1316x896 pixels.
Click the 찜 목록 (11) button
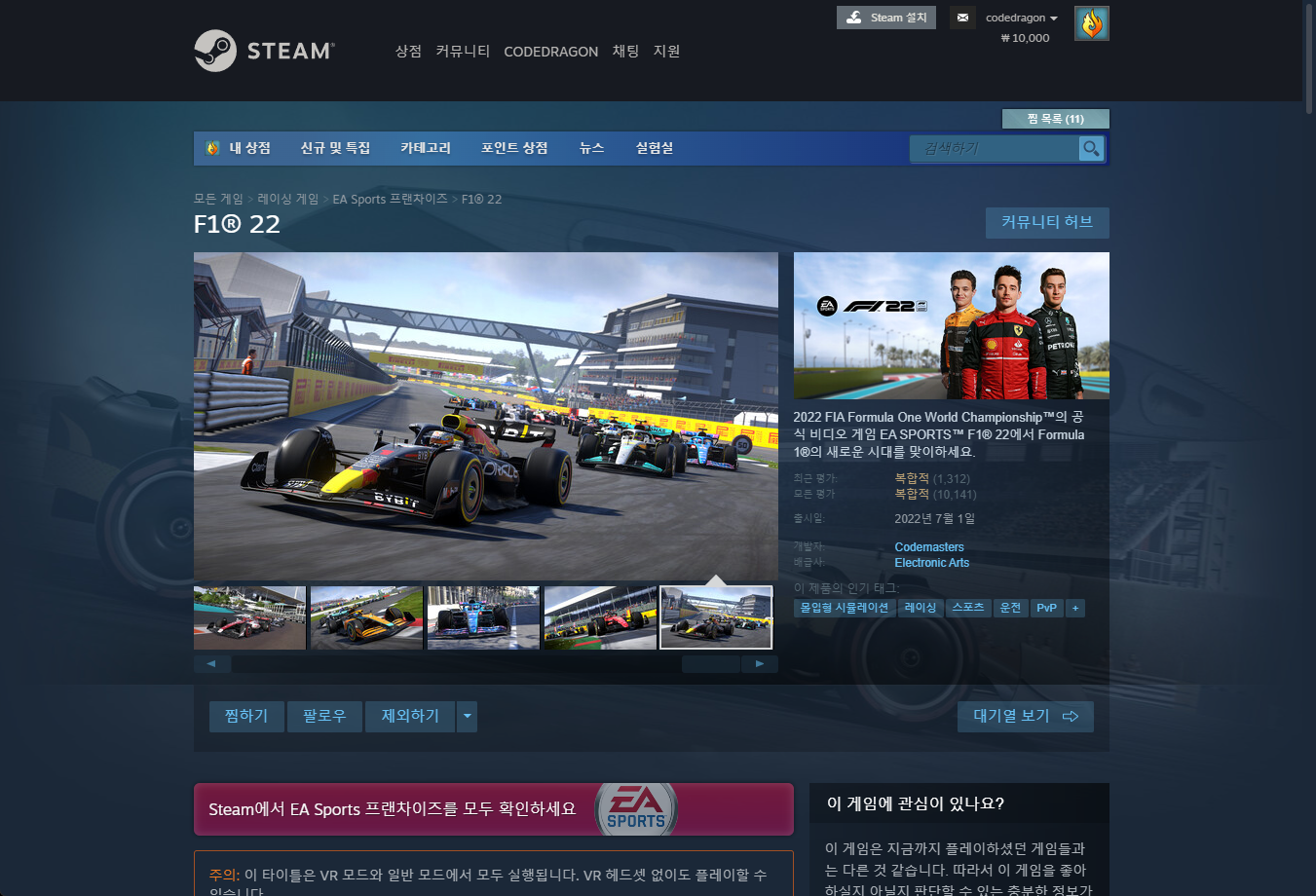click(x=1056, y=119)
